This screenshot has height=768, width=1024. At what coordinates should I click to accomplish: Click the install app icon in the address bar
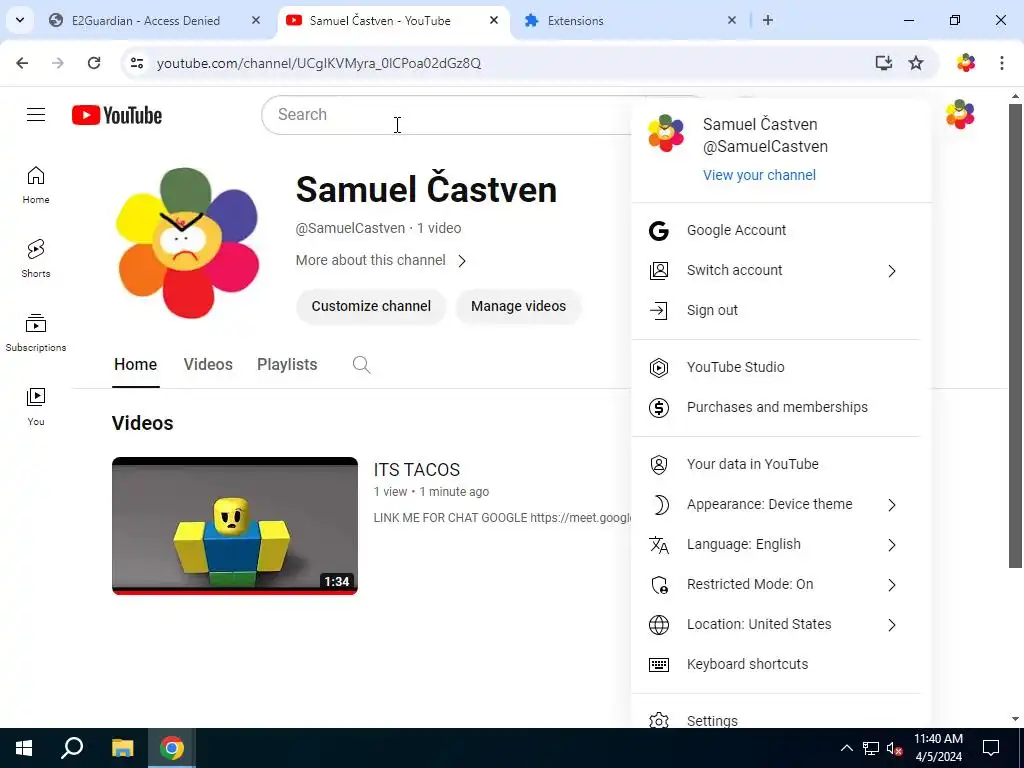pos(884,63)
